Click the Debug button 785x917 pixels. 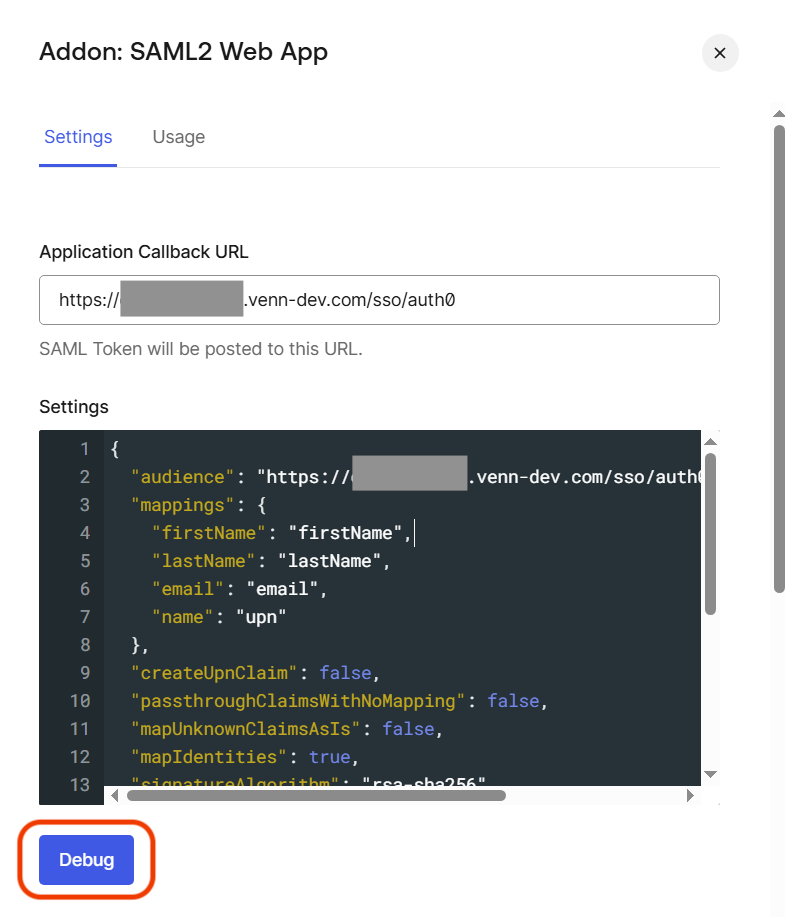(x=87, y=860)
